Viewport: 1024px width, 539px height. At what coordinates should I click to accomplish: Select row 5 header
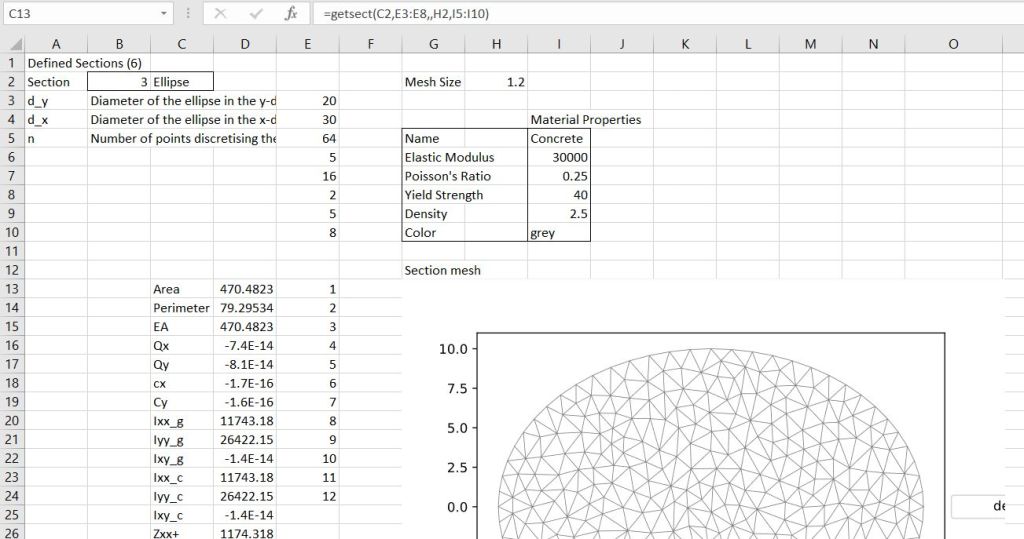[x=12, y=138]
